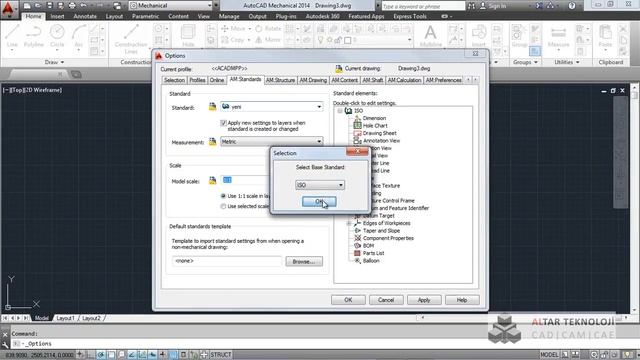Click the Options tab strip scroll-right arrow

476,80
